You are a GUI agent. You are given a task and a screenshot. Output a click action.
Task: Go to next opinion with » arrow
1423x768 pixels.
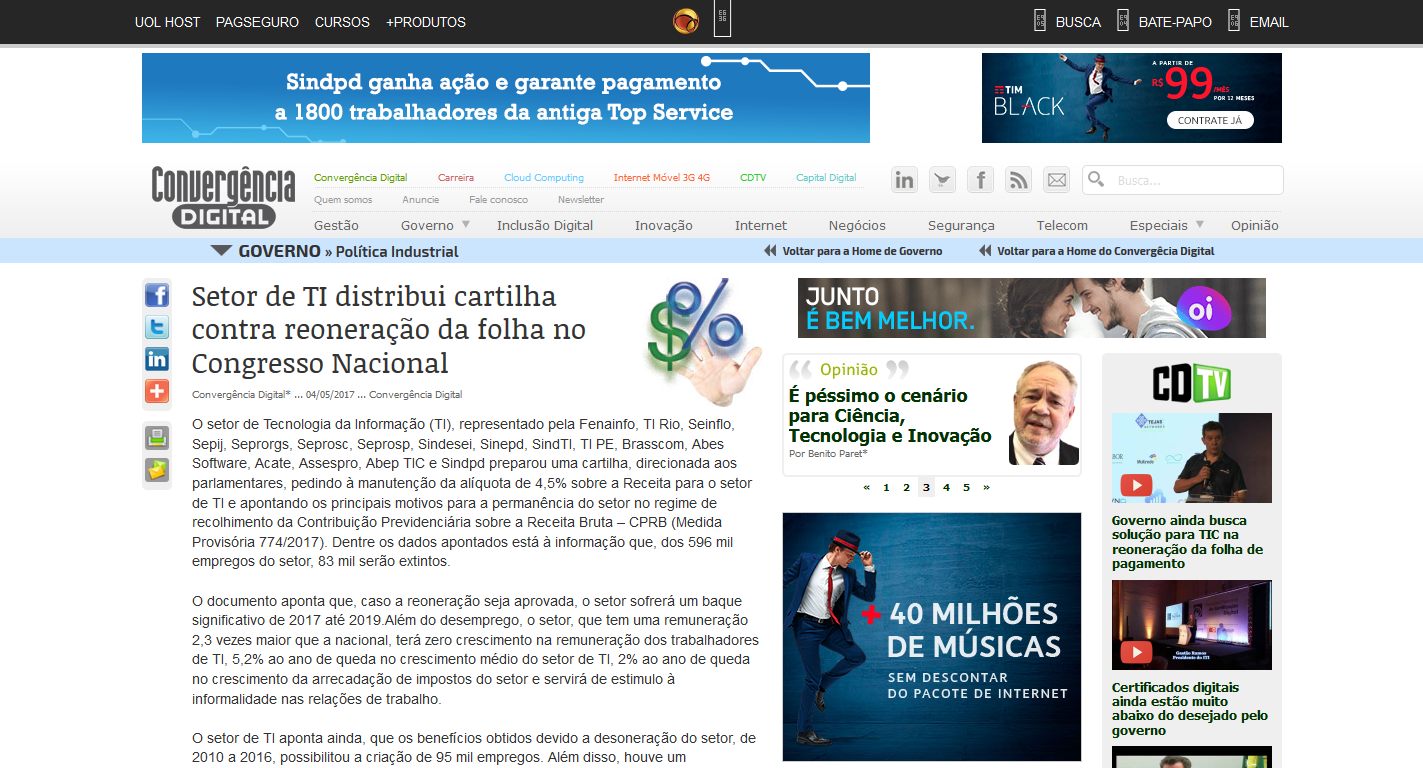(x=986, y=488)
